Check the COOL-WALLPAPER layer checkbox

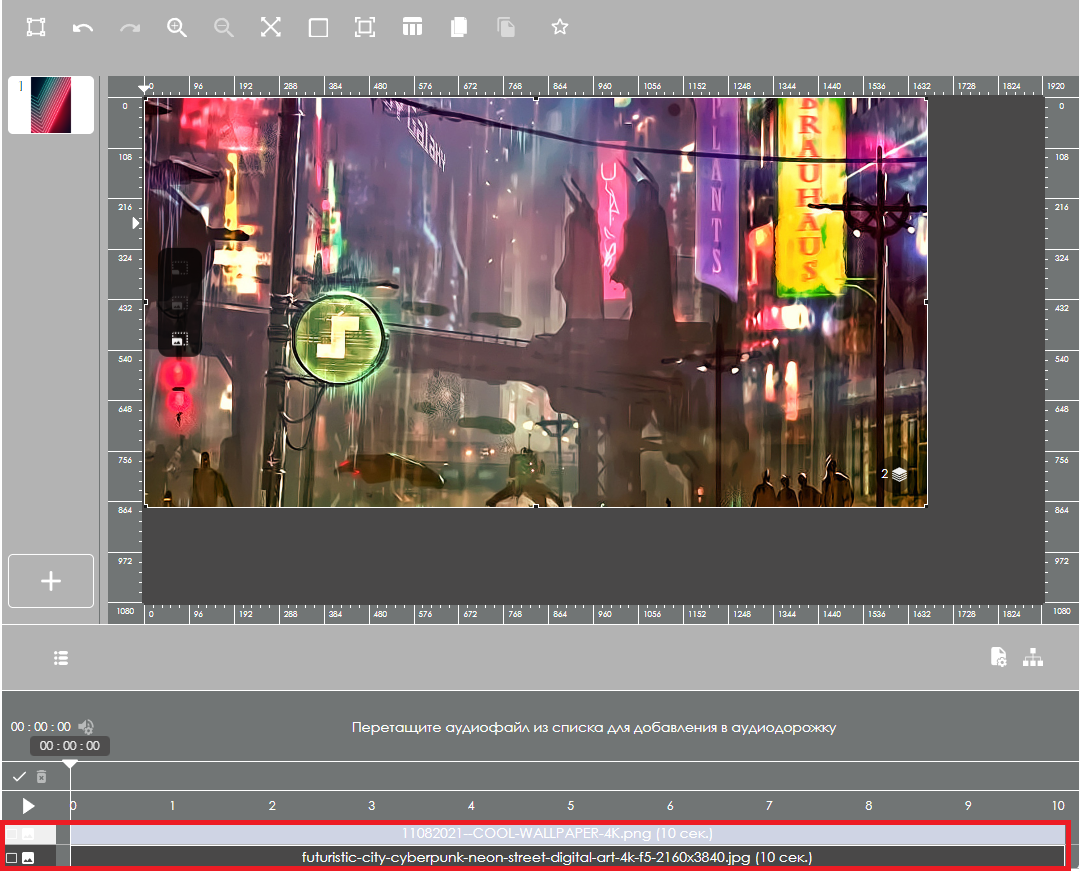pyautogui.click(x=12, y=833)
